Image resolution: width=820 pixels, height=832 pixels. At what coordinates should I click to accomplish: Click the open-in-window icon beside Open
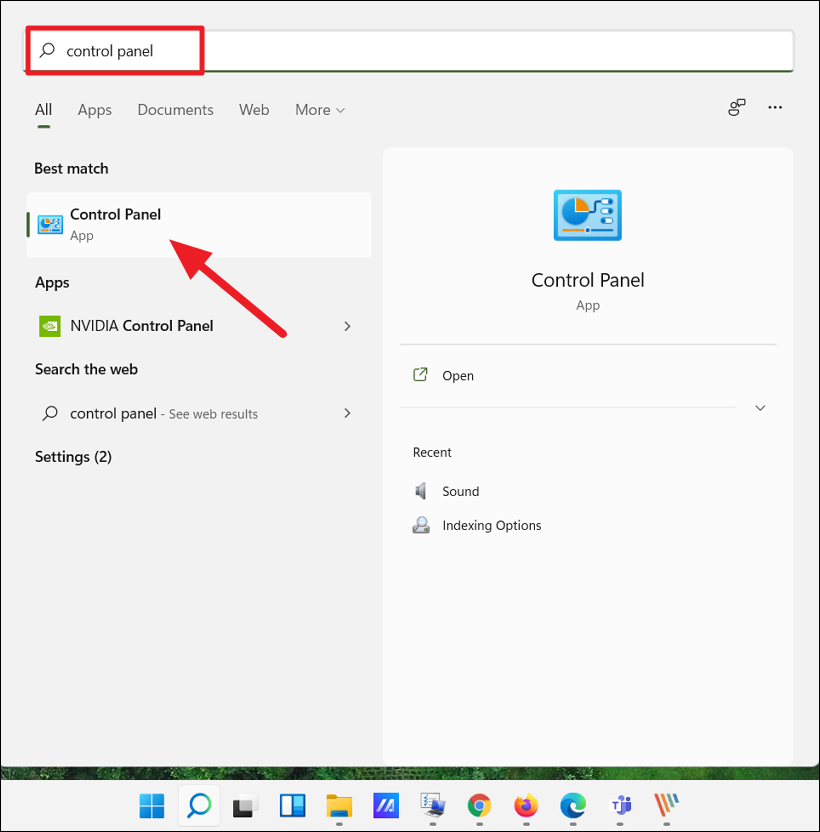pos(420,375)
